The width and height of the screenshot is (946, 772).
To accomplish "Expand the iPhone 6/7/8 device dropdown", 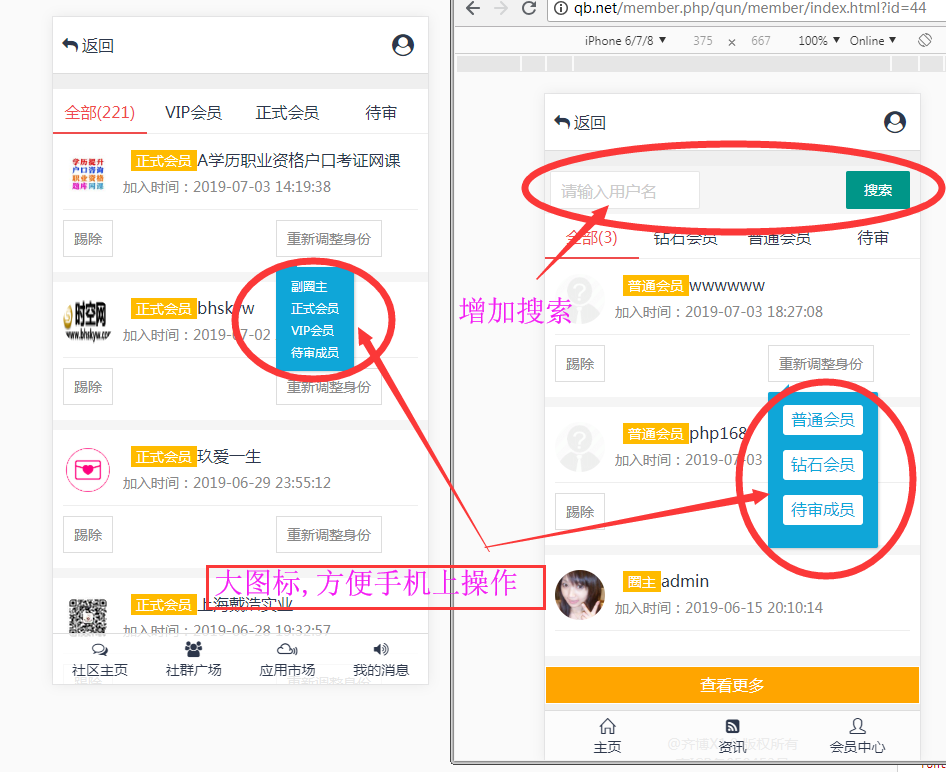I will (x=625, y=41).
